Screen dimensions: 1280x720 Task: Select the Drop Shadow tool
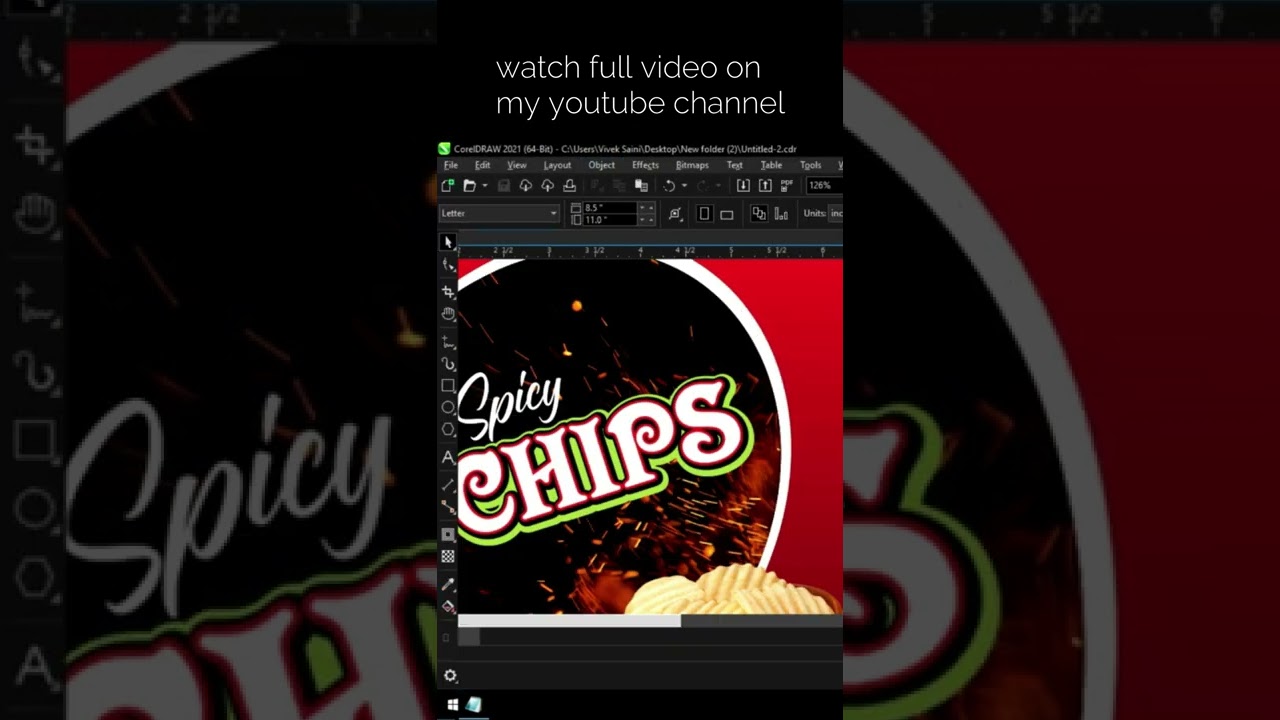448,535
